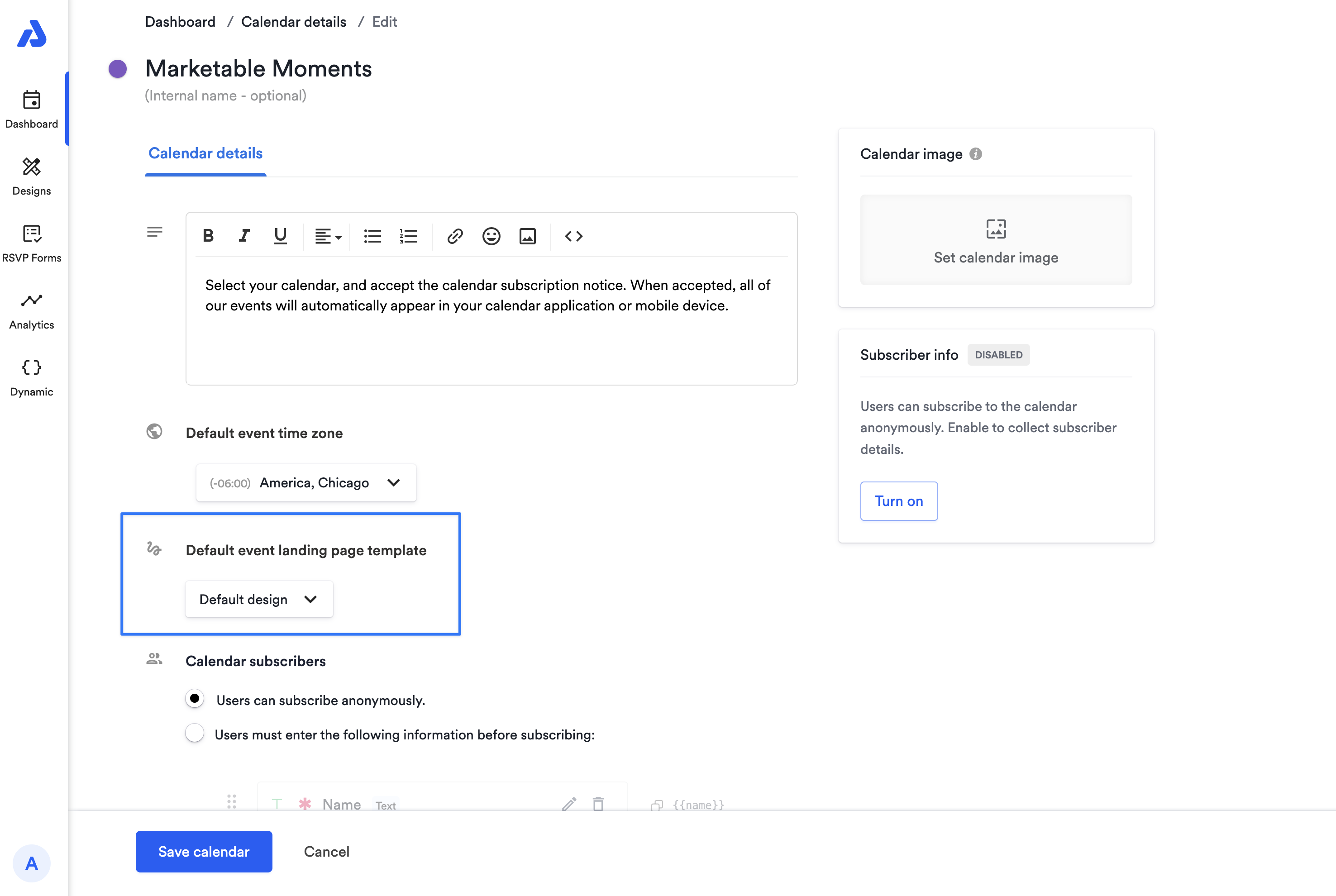Click the Set calendar image area
This screenshot has width=1336, height=896.
point(995,240)
